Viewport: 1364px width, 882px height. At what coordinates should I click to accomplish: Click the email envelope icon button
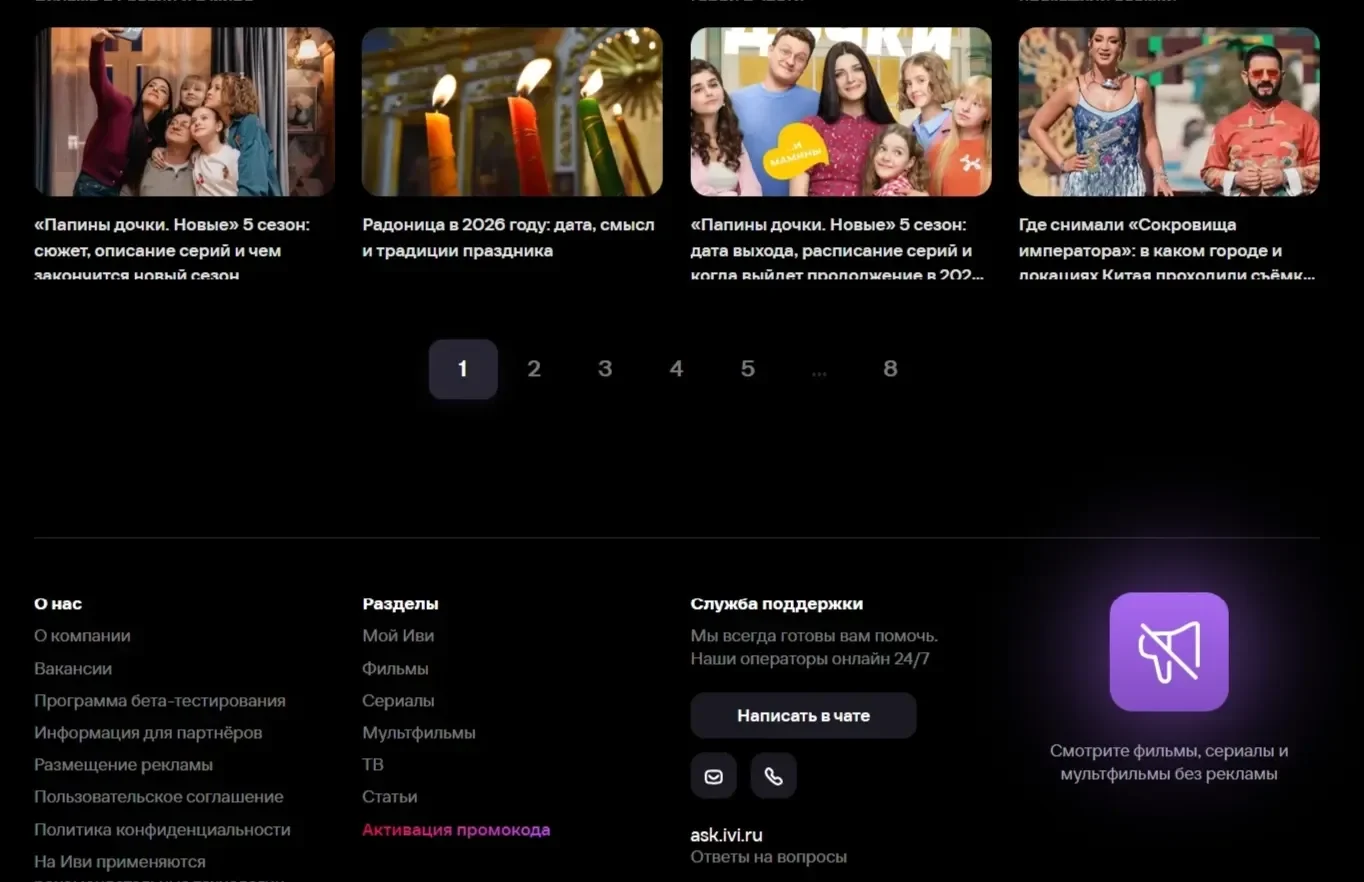coord(713,776)
